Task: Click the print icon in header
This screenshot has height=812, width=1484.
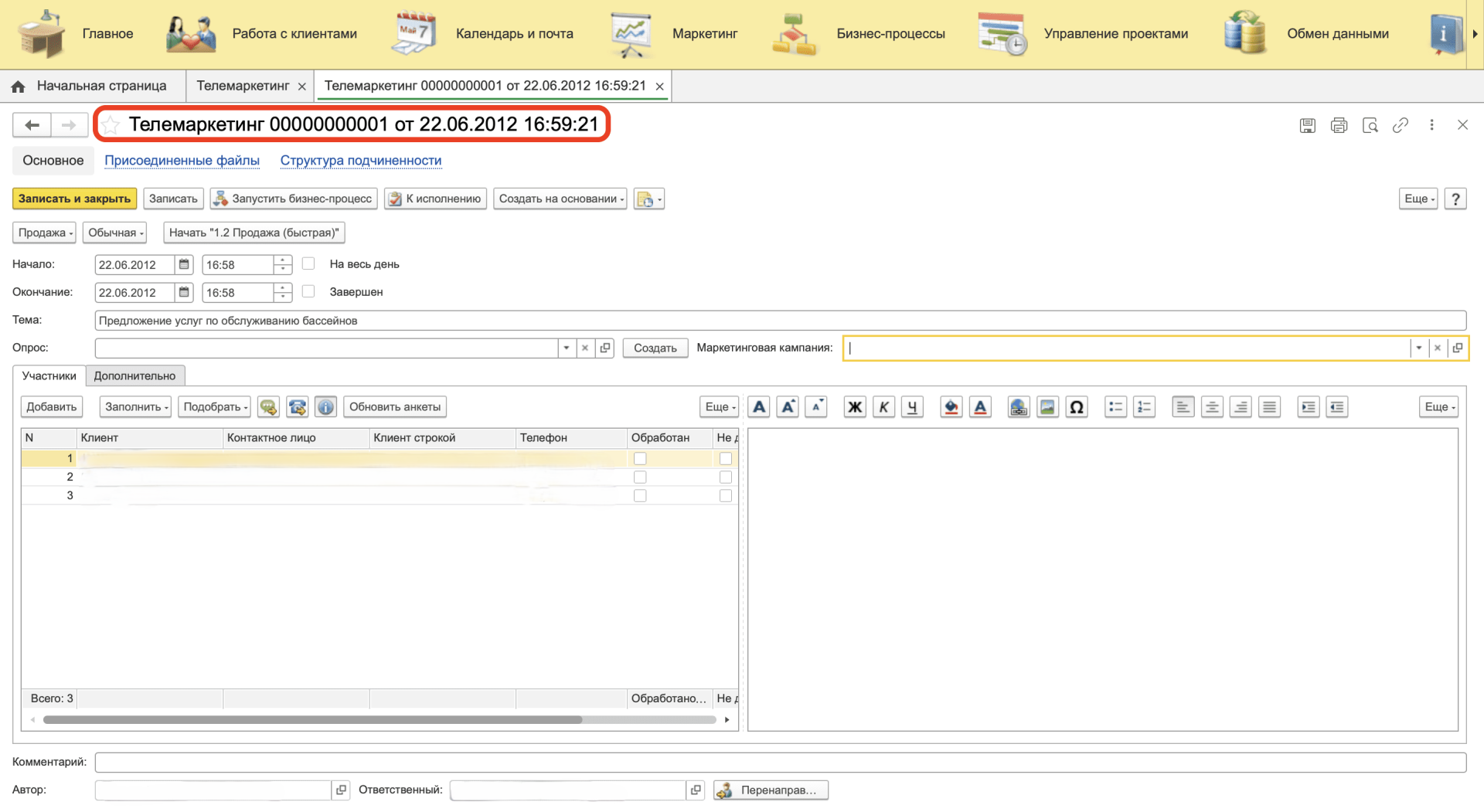Action: (x=1339, y=125)
